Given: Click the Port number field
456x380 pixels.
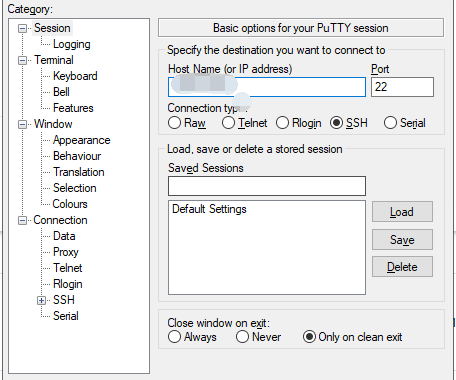Looking at the screenshot, I should [x=402, y=87].
